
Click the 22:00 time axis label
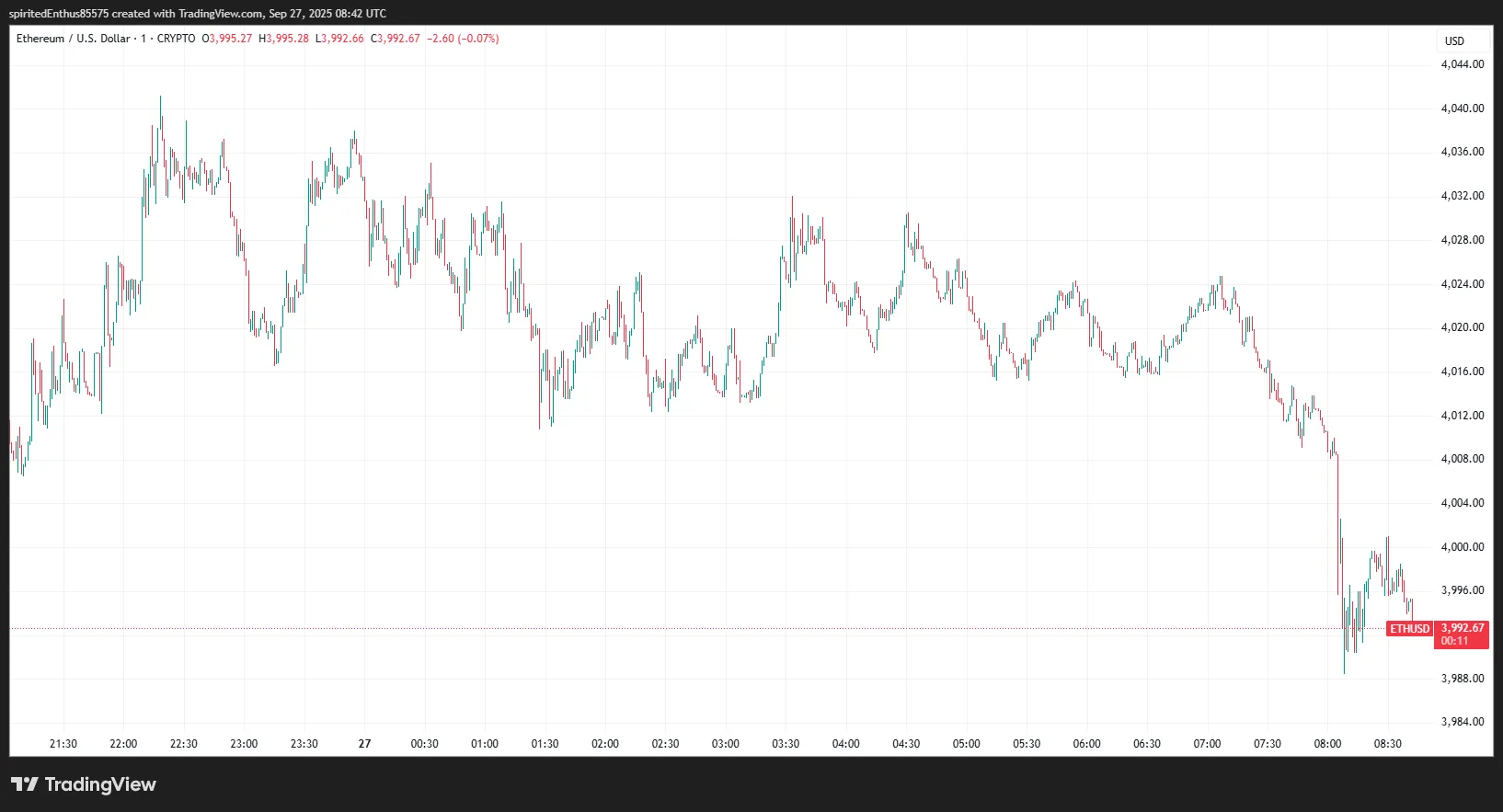point(123,744)
